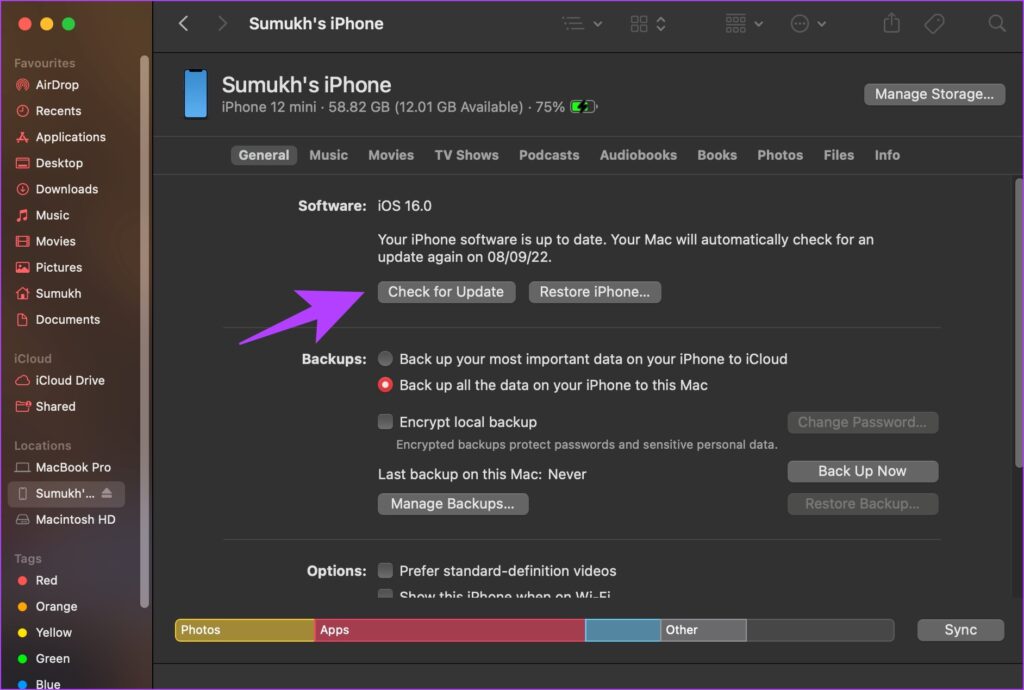The width and height of the screenshot is (1024, 690).
Task: Open Search from the toolbar magnifier icon
Action: [997, 22]
